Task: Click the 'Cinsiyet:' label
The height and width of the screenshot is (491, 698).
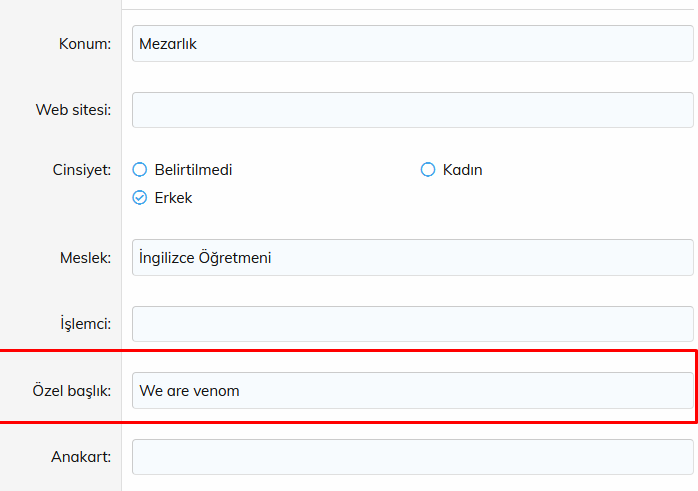Action: click(x=81, y=170)
